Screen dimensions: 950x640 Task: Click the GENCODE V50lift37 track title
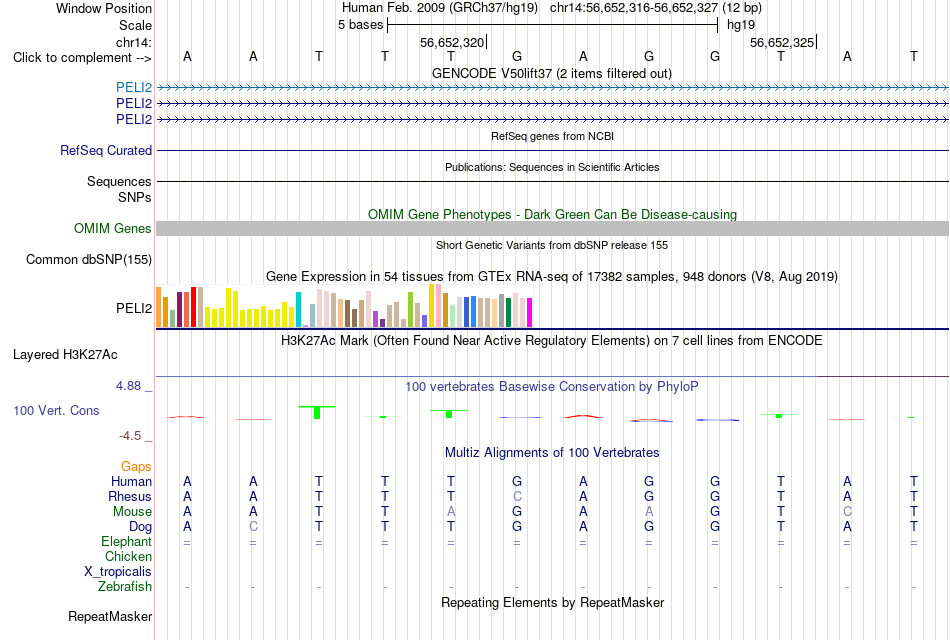coord(552,73)
